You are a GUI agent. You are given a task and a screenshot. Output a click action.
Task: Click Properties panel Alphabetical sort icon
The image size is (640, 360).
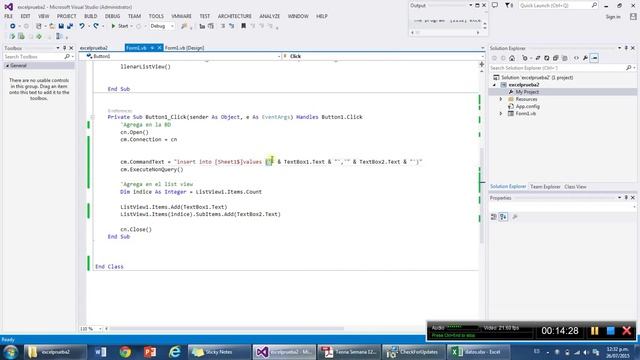point(503,217)
